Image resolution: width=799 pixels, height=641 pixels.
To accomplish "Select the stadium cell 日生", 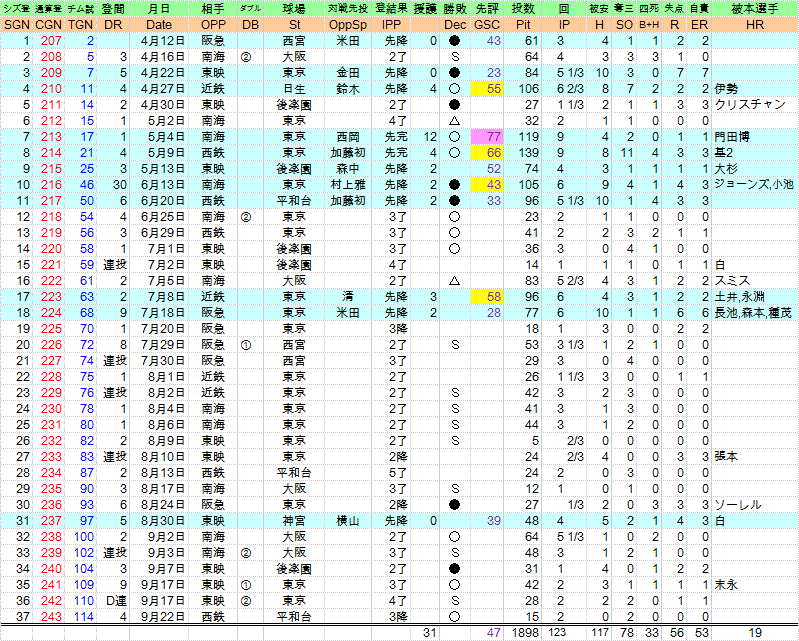I will (x=294, y=89).
